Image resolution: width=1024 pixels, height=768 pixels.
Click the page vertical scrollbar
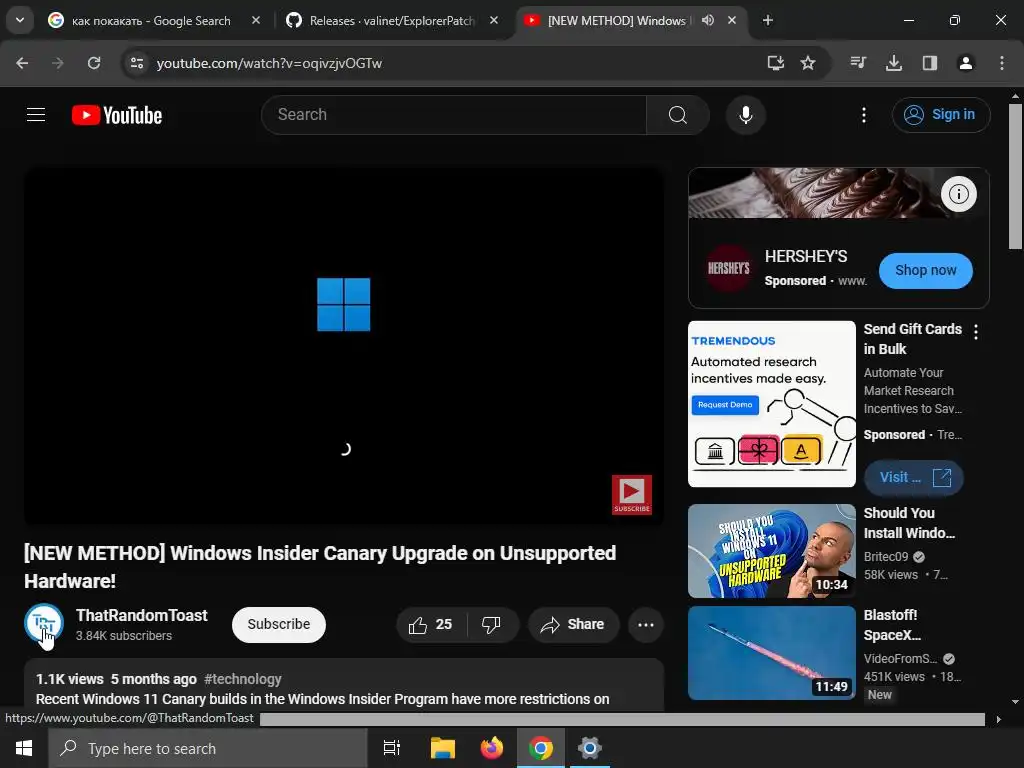[x=1015, y=176]
